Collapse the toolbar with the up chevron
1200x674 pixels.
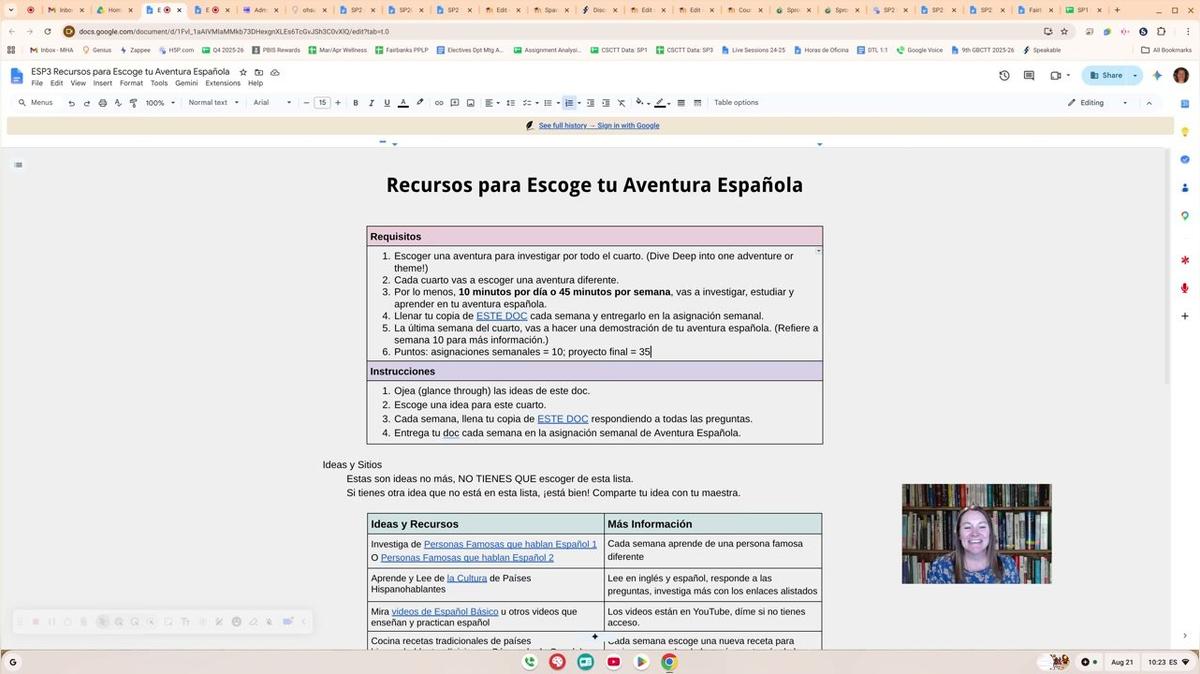[x=1148, y=103]
